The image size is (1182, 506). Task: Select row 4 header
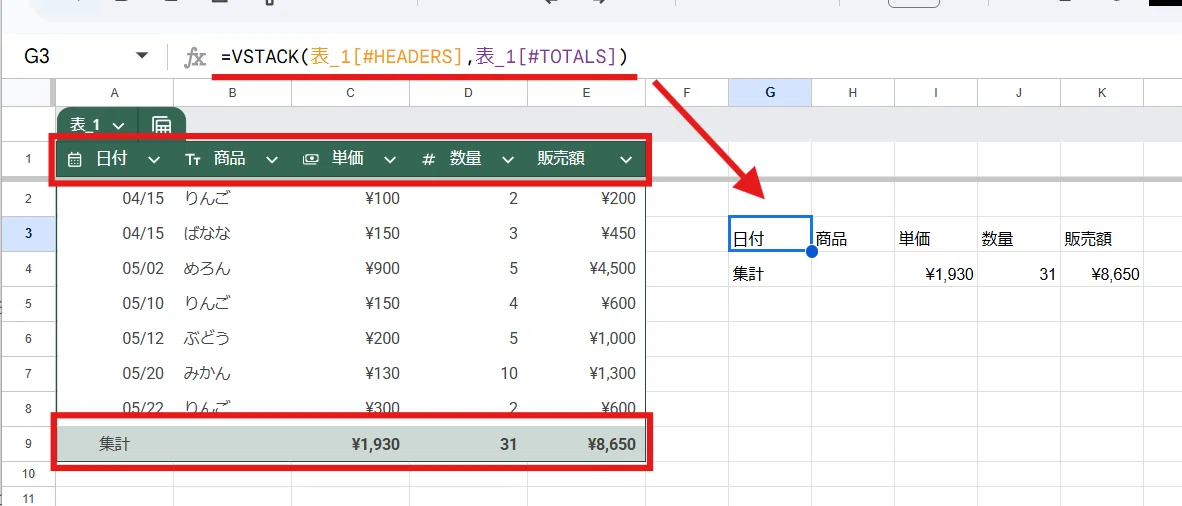(28, 268)
